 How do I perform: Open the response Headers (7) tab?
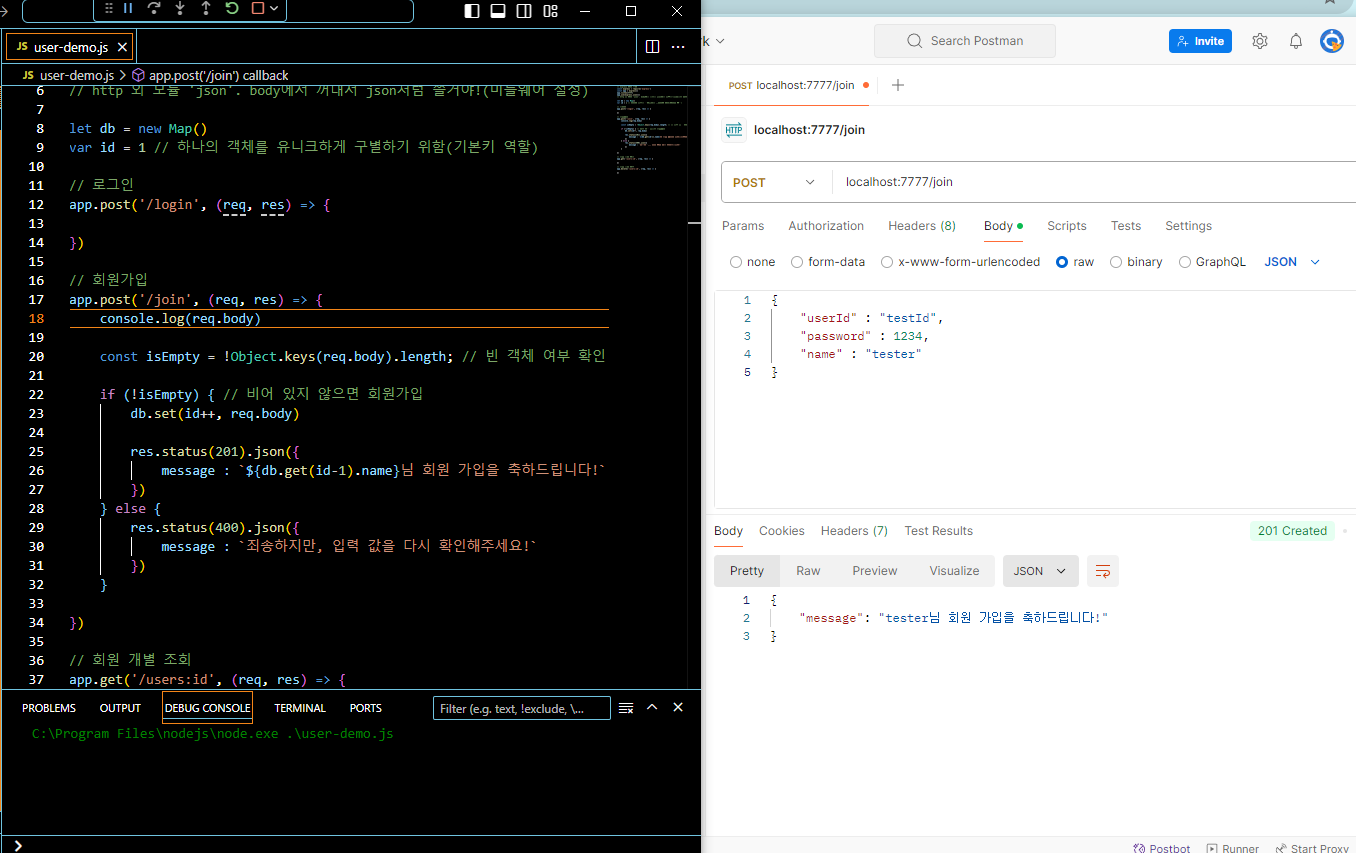click(854, 531)
